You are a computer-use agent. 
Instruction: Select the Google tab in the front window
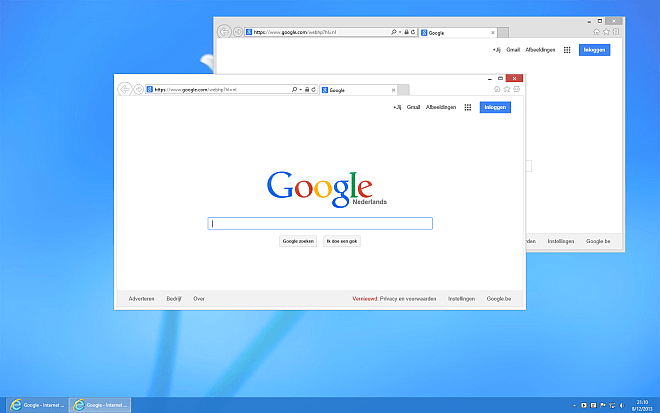pyautogui.click(x=357, y=90)
